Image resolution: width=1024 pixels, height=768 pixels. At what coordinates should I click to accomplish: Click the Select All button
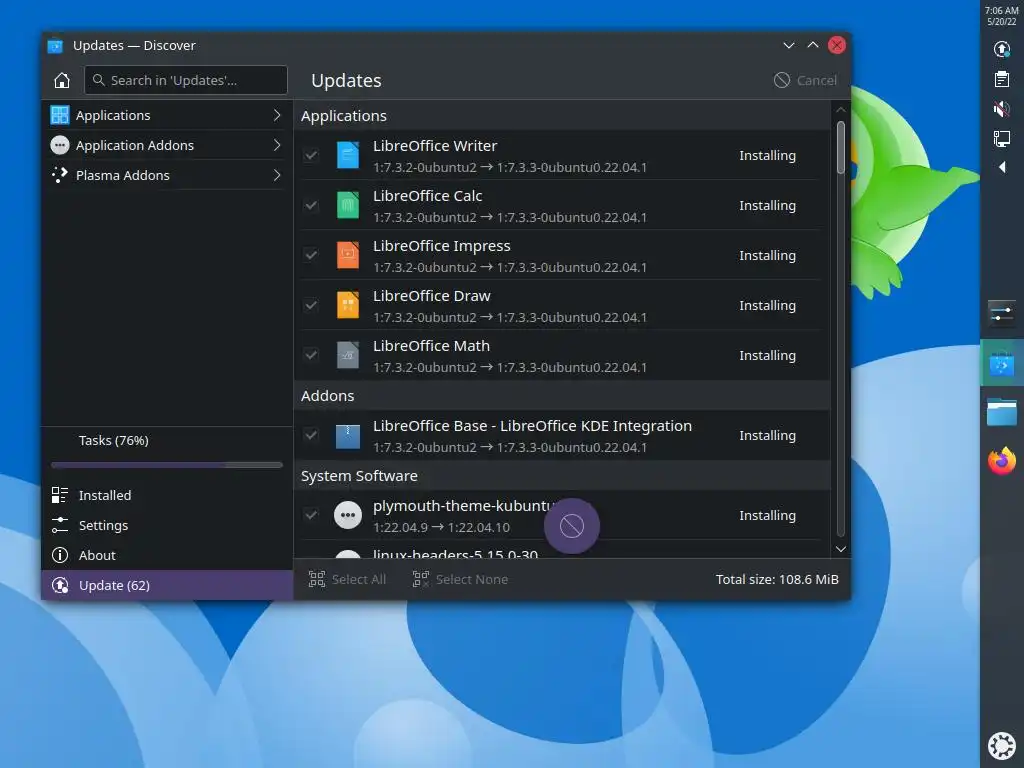click(x=347, y=579)
